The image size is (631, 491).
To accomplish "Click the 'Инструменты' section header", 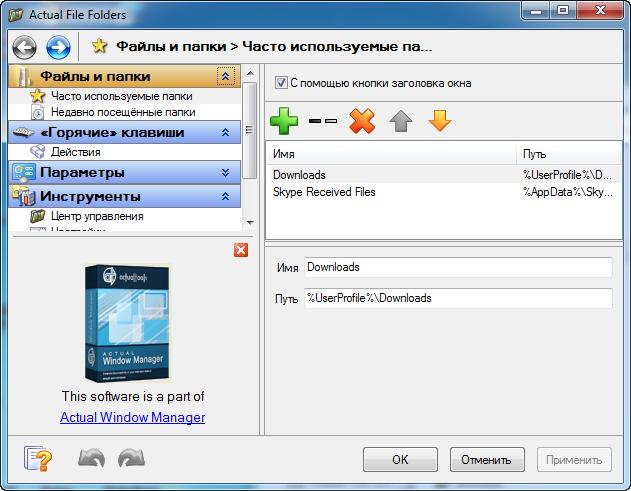I will point(124,196).
